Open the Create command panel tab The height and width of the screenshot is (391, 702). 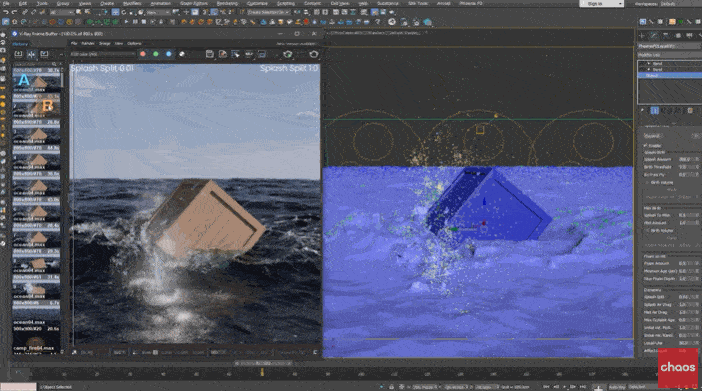point(642,35)
